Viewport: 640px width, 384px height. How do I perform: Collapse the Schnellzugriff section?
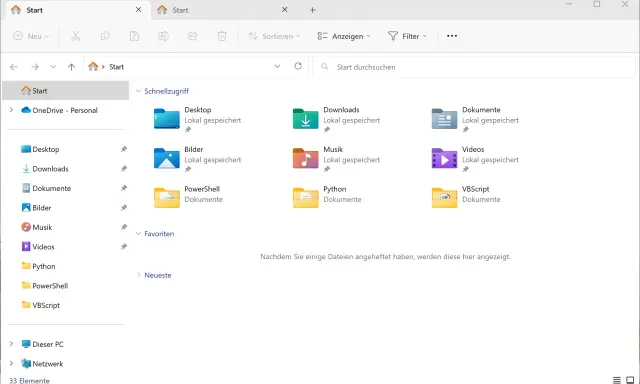pos(138,91)
